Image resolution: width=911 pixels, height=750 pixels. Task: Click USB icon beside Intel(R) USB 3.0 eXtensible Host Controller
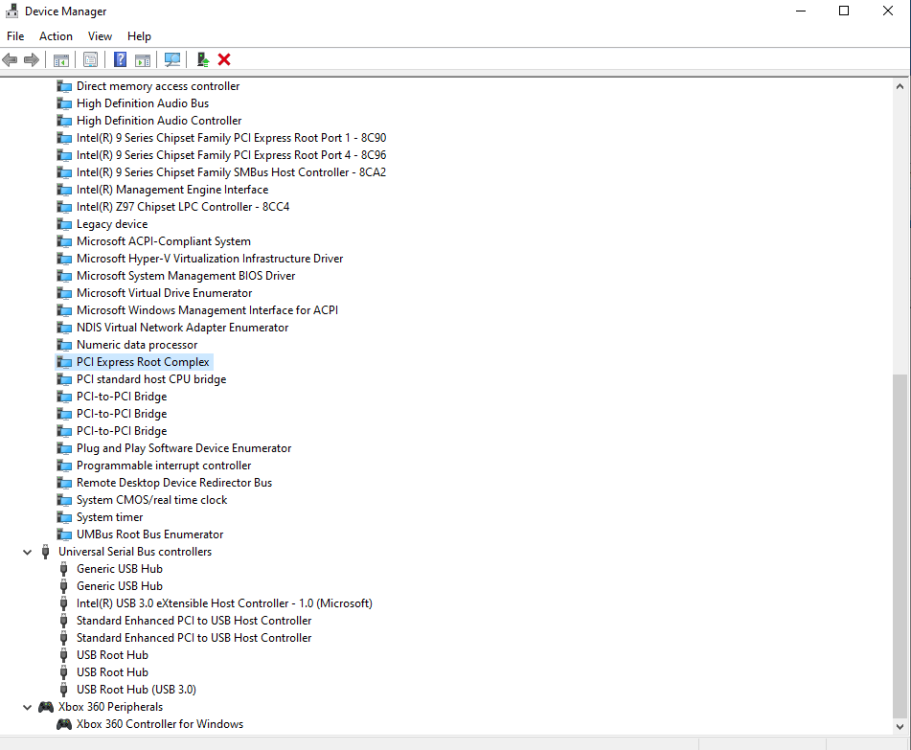[x=64, y=603]
